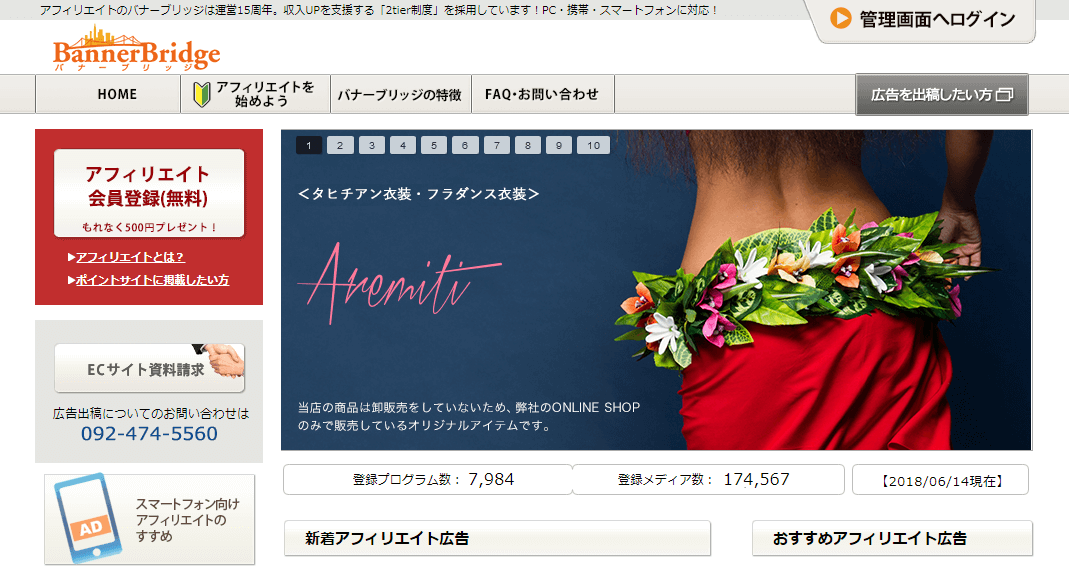This screenshot has height=567, width=1069.
Task: Click <タヒチアン衣装・フラダンス衣装> banner text
Action: point(419,194)
